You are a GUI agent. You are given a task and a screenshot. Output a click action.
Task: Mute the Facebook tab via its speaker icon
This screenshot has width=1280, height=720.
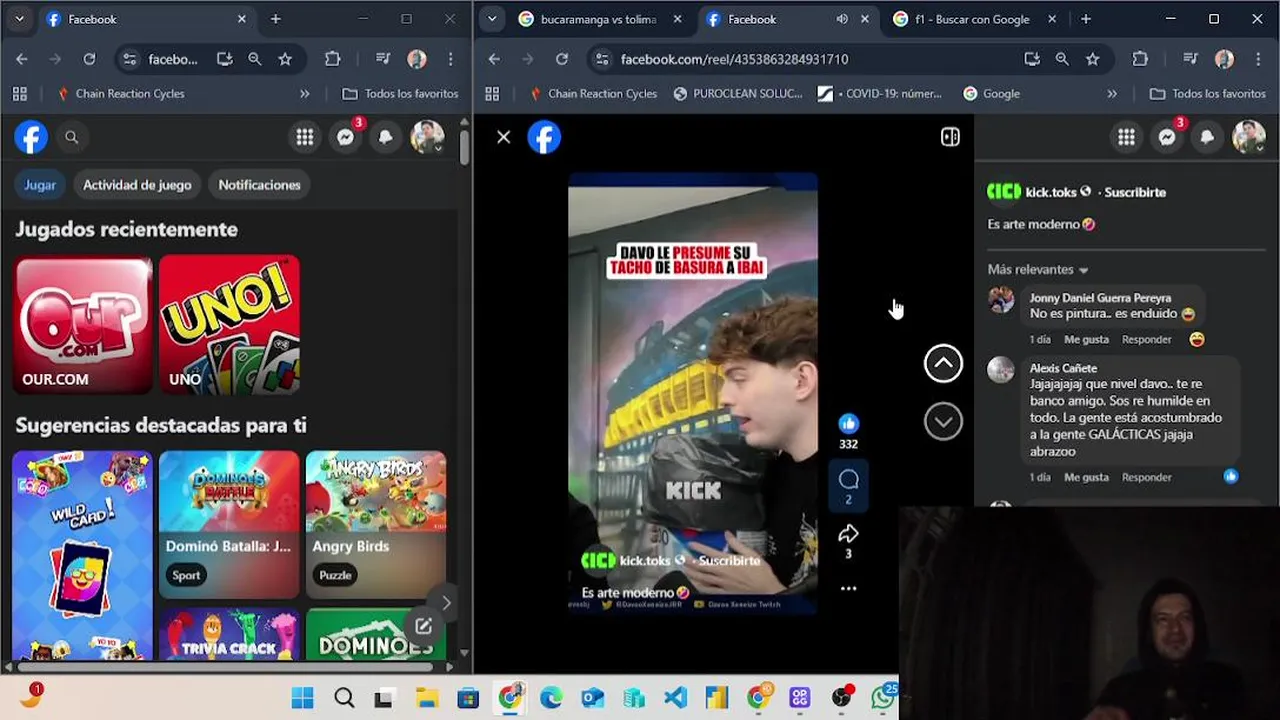pyautogui.click(x=842, y=19)
